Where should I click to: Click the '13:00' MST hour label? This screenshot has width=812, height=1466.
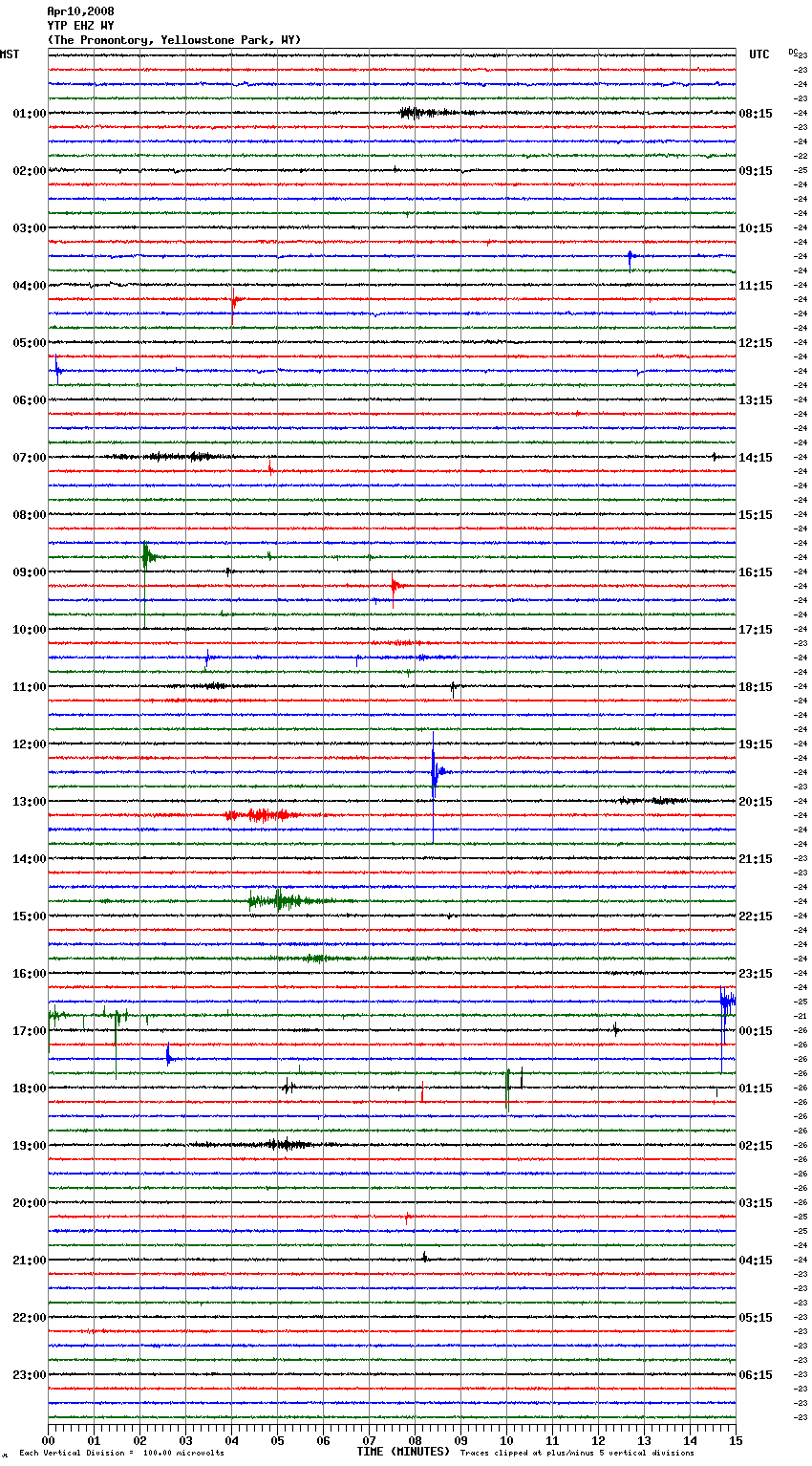(30, 802)
